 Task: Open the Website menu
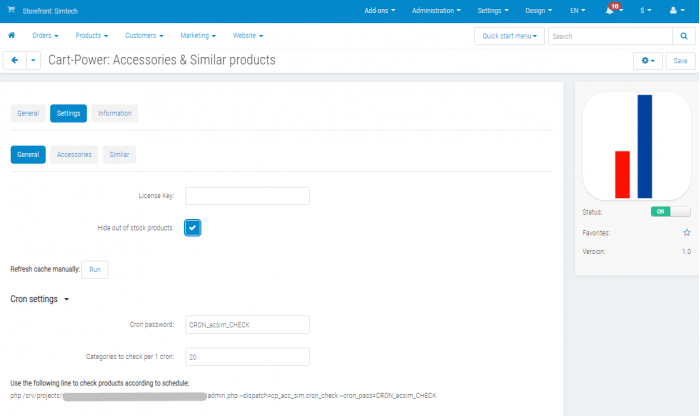click(248, 35)
